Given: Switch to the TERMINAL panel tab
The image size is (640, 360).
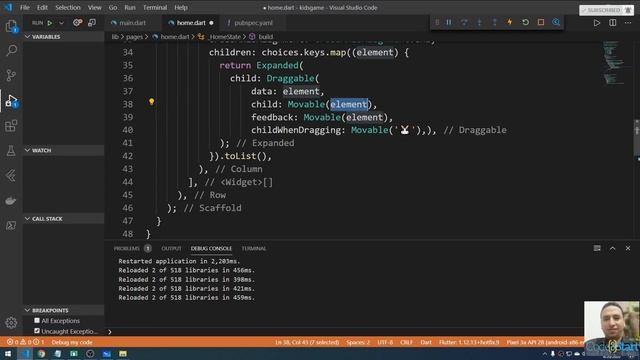Looking at the screenshot, I should (253, 248).
